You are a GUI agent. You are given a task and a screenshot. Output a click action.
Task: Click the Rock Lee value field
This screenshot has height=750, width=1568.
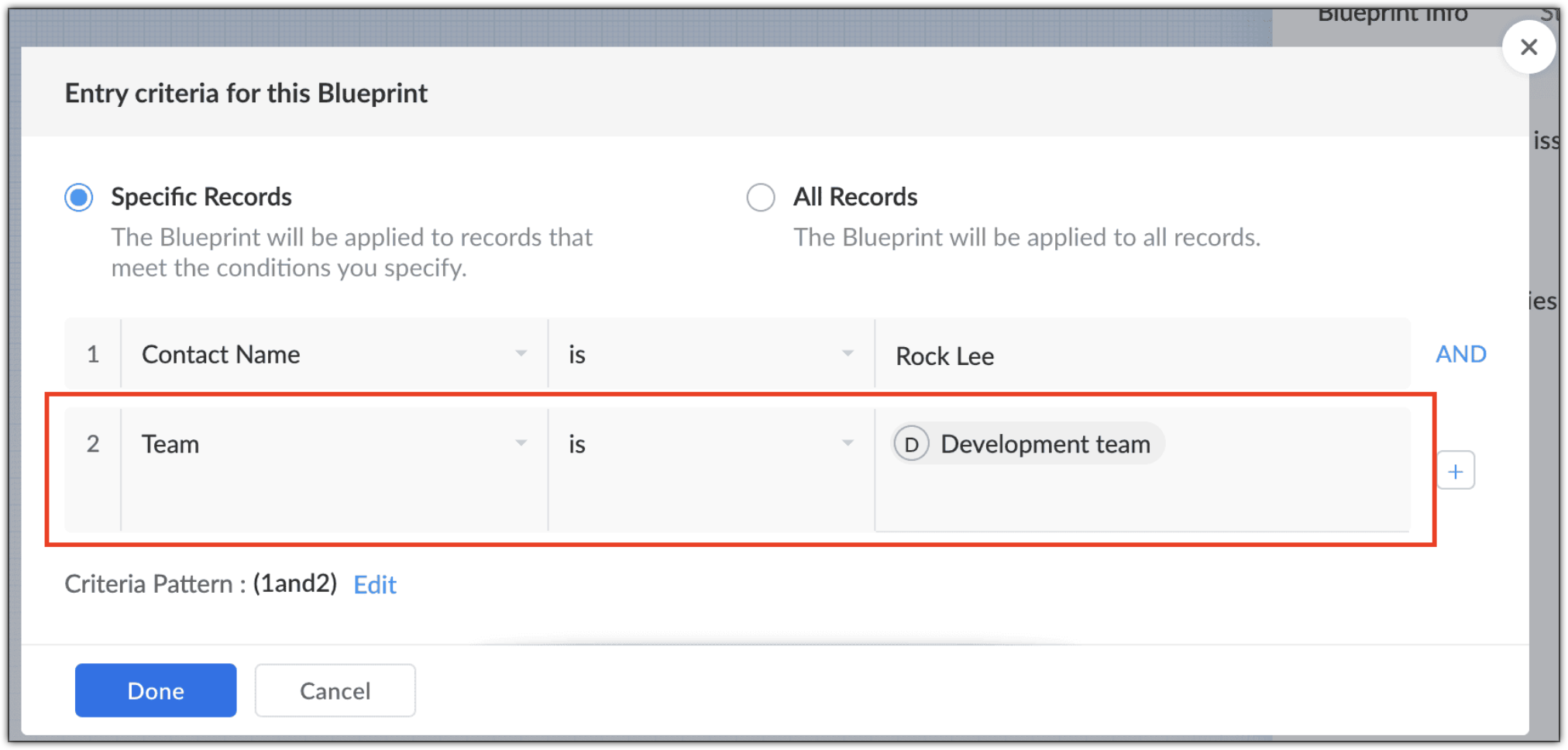click(x=1139, y=356)
